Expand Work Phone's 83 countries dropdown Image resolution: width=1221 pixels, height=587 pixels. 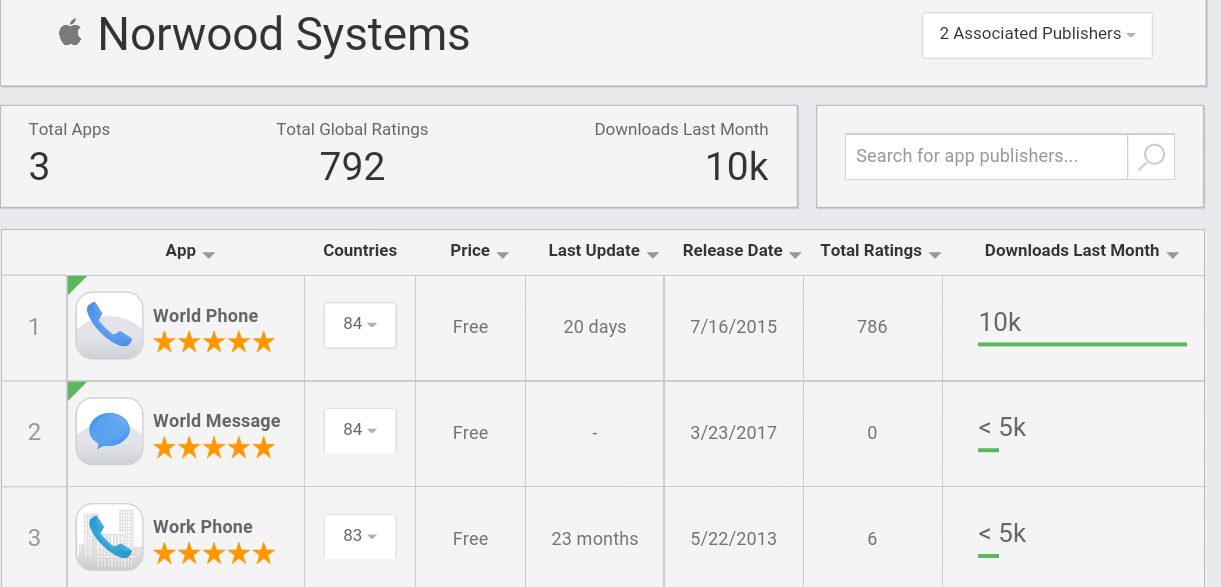(x=360, y=536)
